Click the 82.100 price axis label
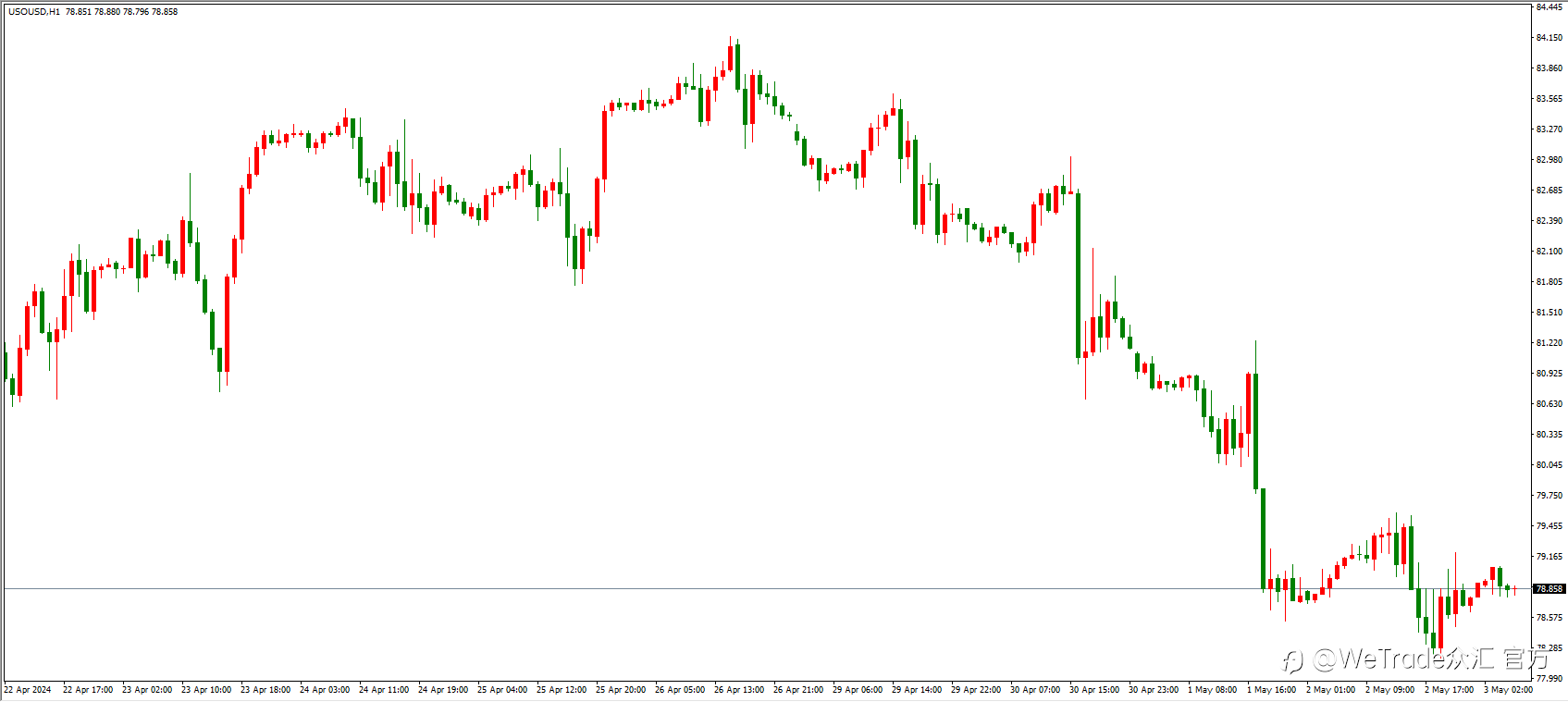This screenshot has width=1568, height=702. tap(1549, 252)
